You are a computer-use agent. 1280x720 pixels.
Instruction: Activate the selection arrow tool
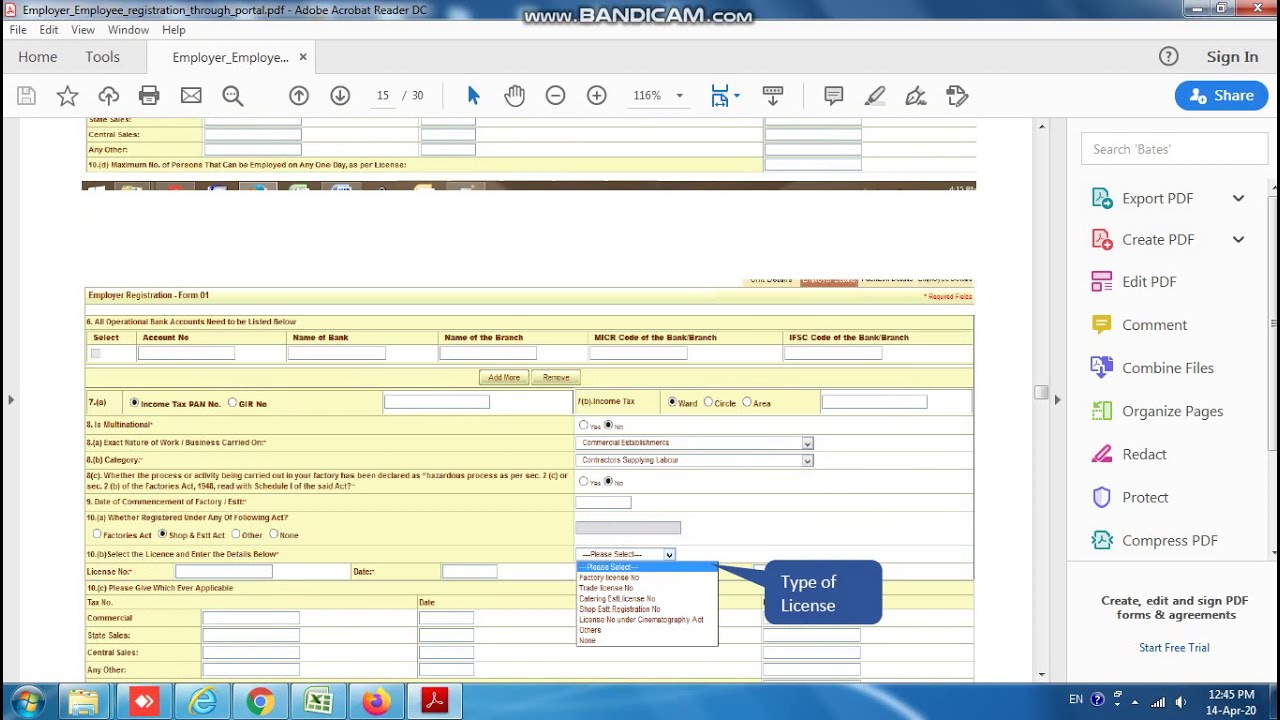click(x=473, y=96)
